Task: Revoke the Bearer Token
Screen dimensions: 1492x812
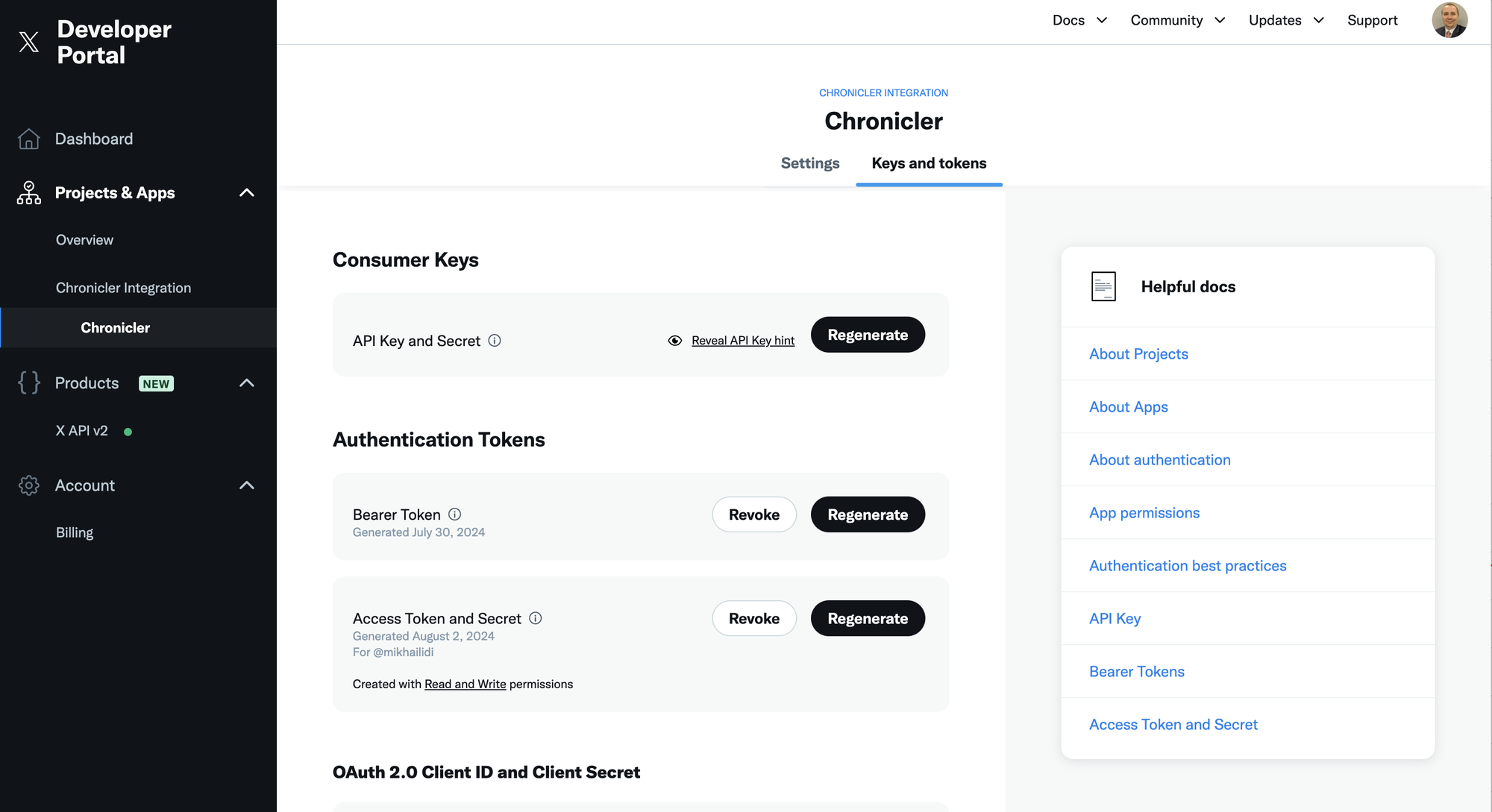Action: (x=753, y=514)
